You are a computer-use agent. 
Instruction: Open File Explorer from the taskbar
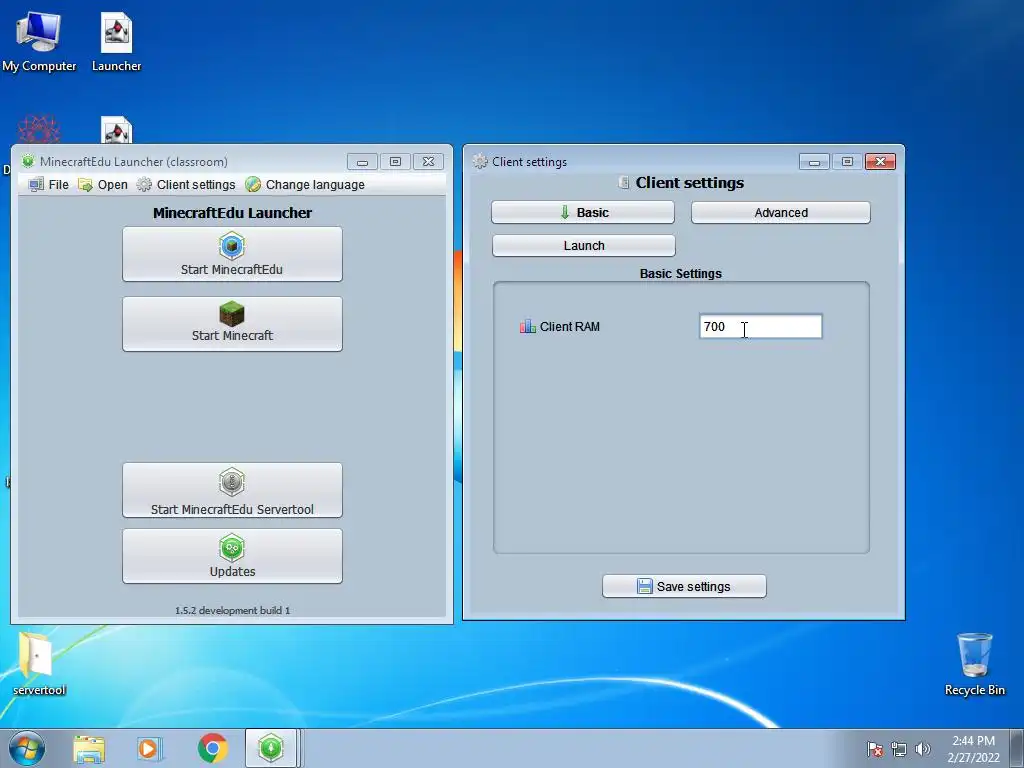coord(89,748)
